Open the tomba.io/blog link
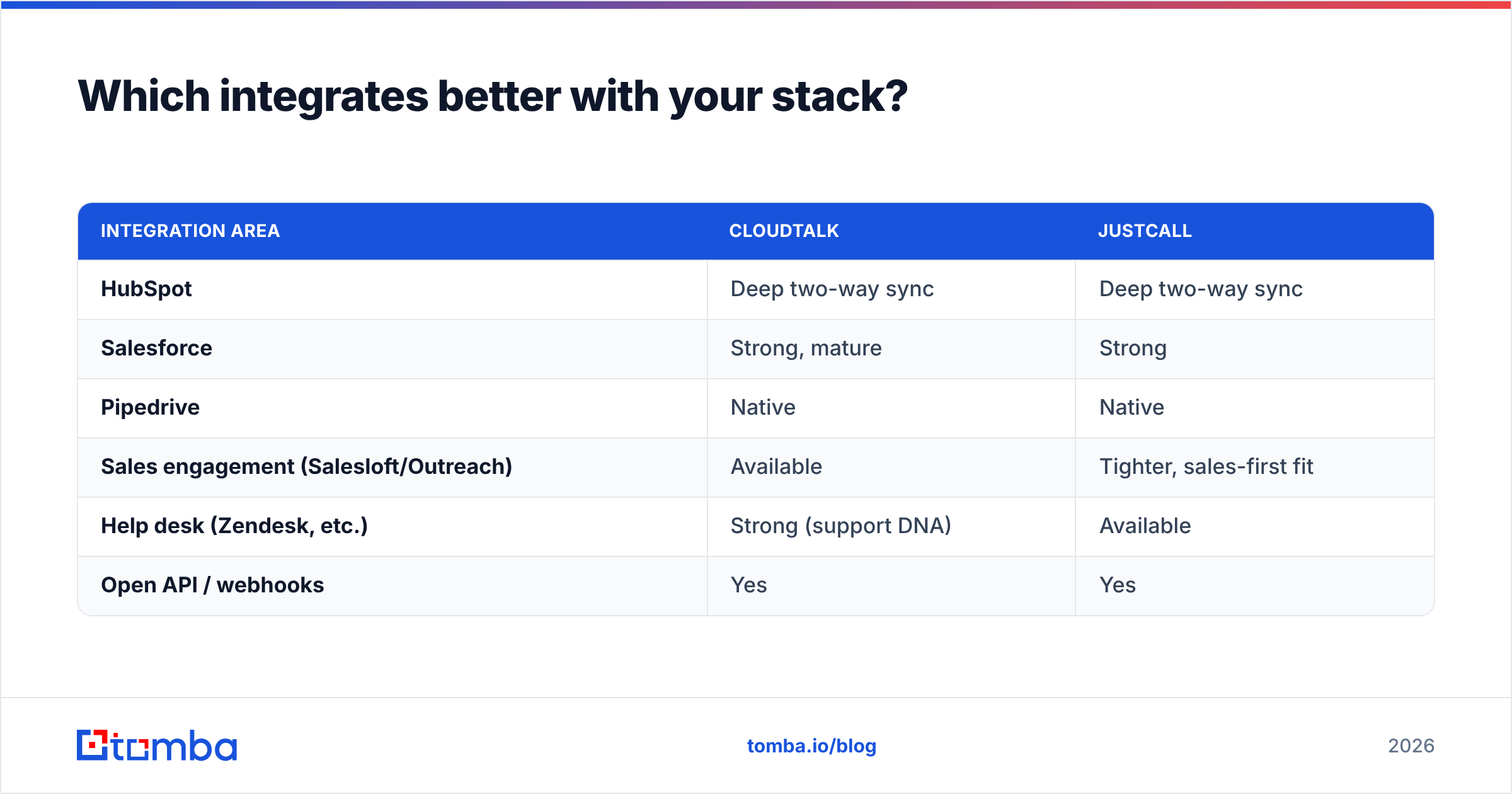The image size is (1512, 794). pyautogui.click(x=811, y=746)
